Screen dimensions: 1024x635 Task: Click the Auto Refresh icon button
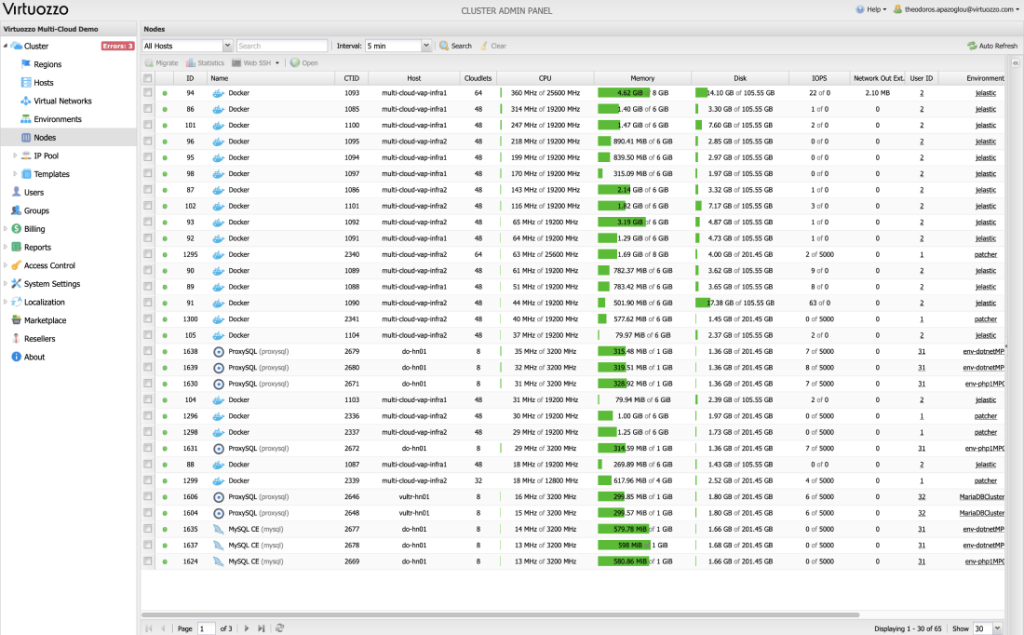pyautogui.click(x=971, y=46)
